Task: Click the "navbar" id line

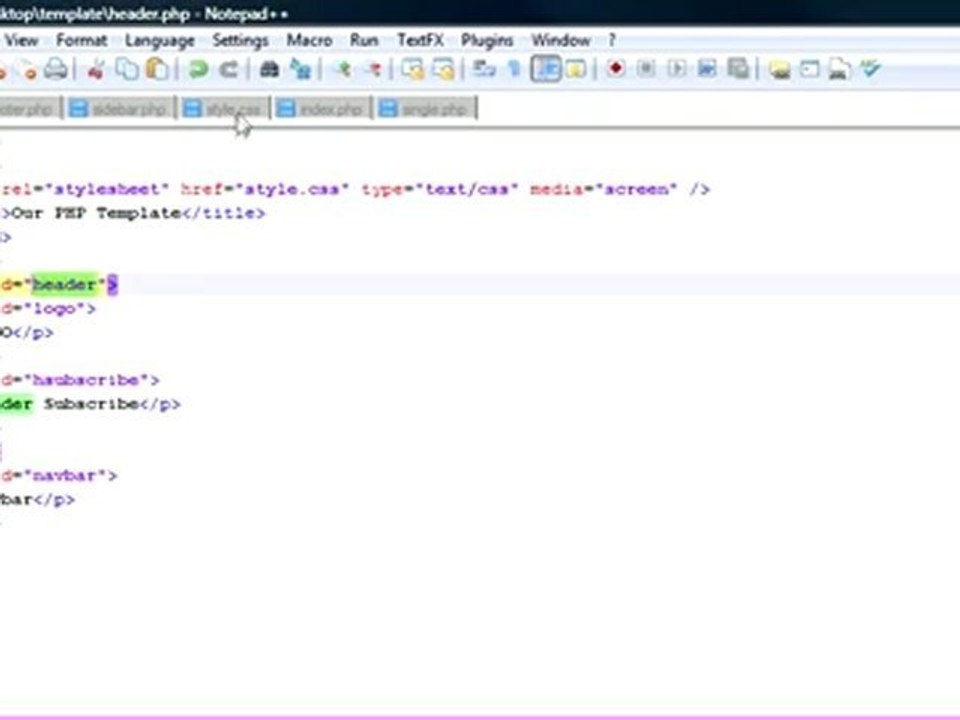Action: click(59, 475)
